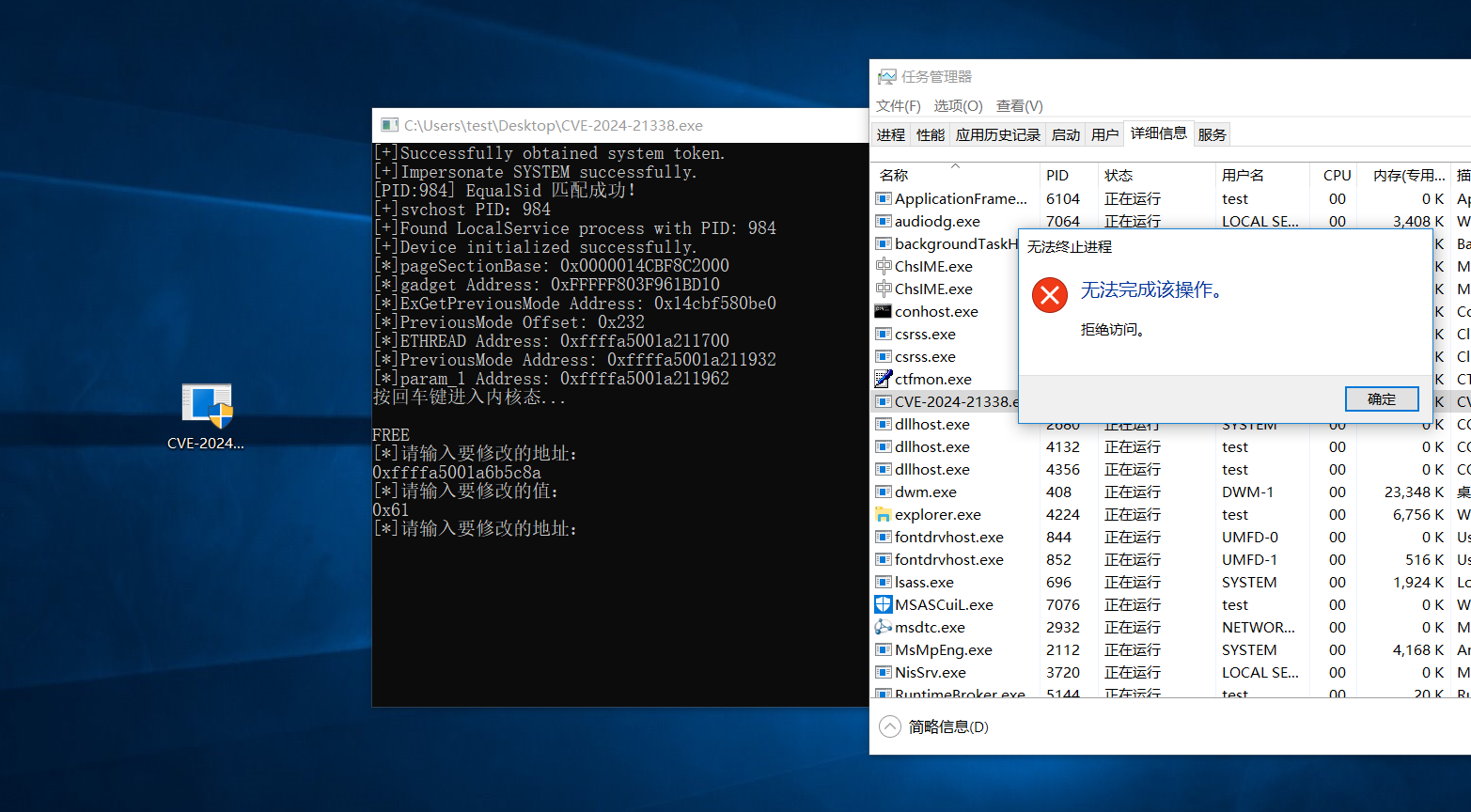Image resolution: width=1471 pixels, height=812 pixels.
Task: Sort by the 名称 column header
Action: (894, 176)
